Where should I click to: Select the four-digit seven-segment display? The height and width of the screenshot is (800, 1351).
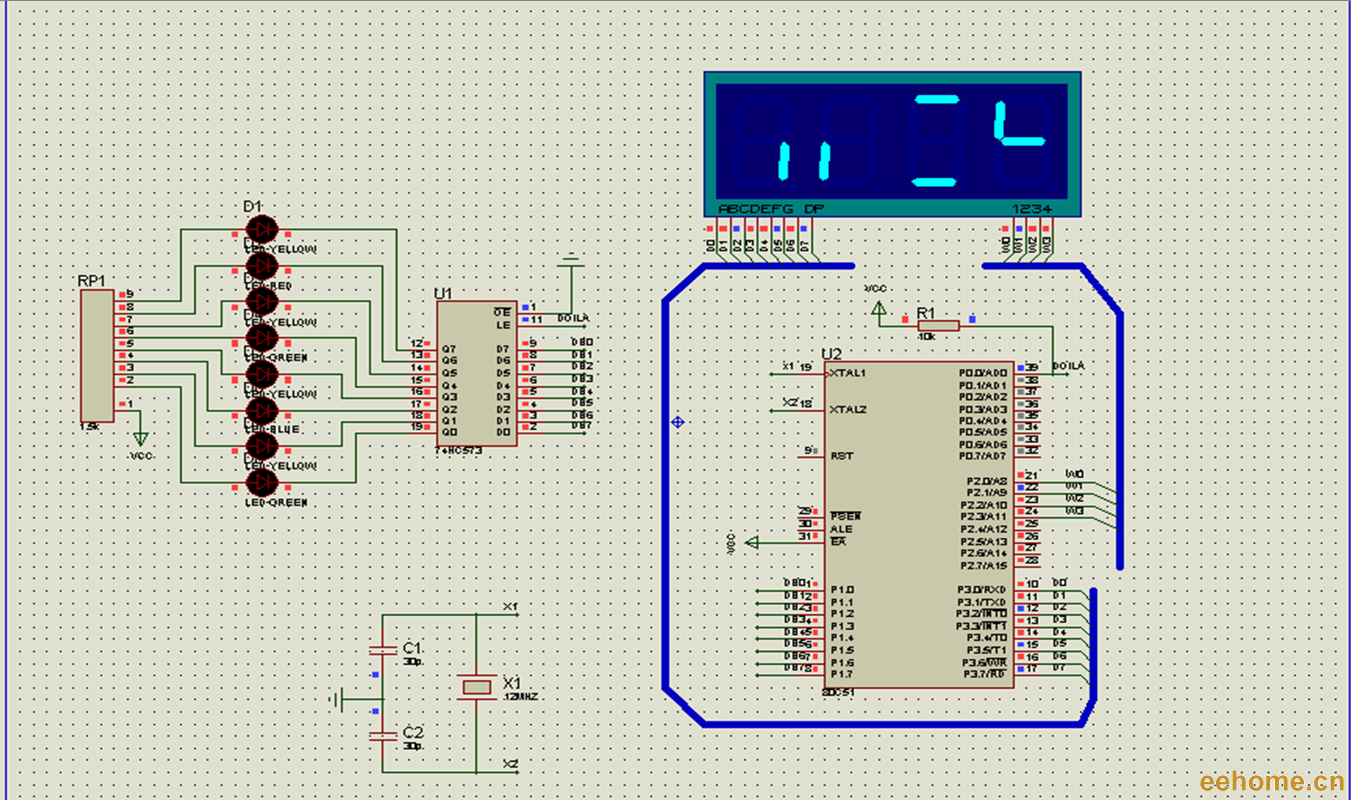892,144
